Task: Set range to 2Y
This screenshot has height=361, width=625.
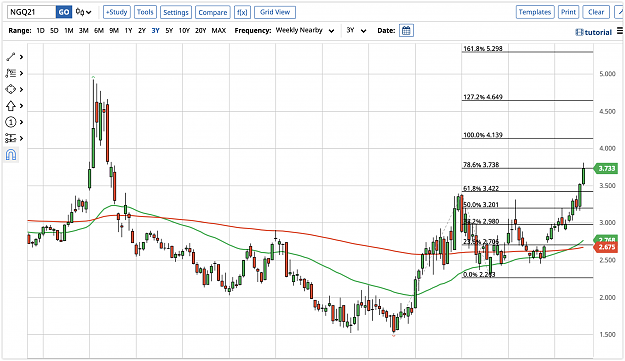Action: 142,31
